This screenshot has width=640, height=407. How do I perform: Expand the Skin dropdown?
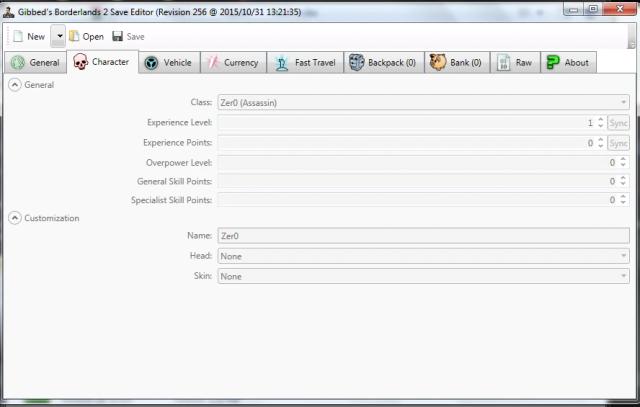(x=423, y=276)
